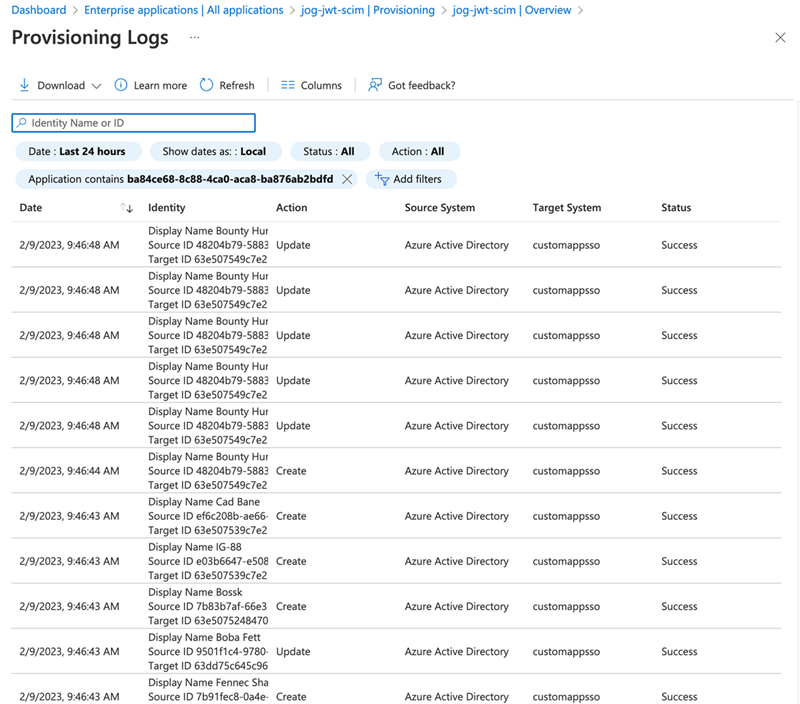Expand the Download dropdown chevron
The width and height of the screenshot is (800, 704).
(x=97, y=86)
